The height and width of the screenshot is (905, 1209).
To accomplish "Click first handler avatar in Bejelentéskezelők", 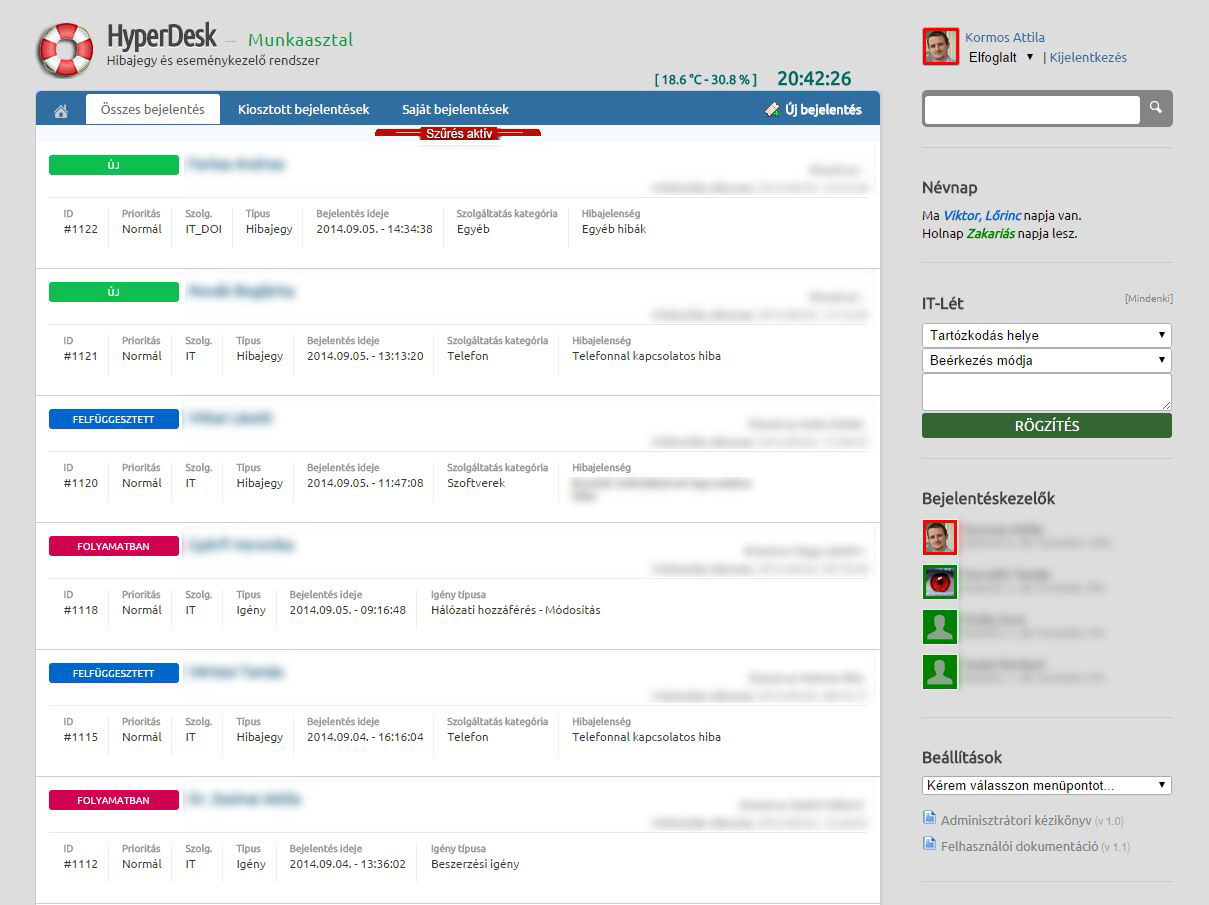I will tap(939, 537).
